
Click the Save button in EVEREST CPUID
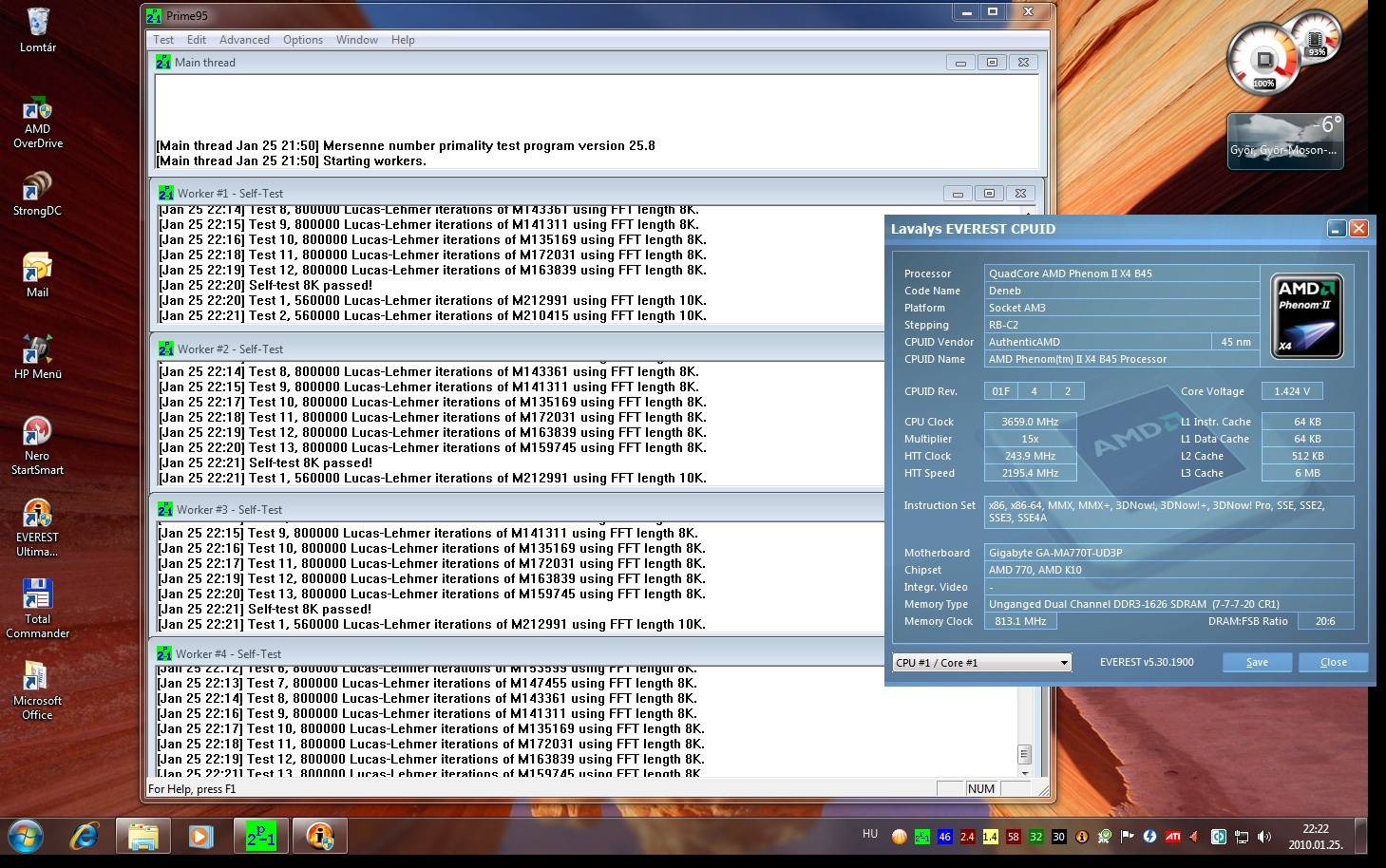(1257, 662)
